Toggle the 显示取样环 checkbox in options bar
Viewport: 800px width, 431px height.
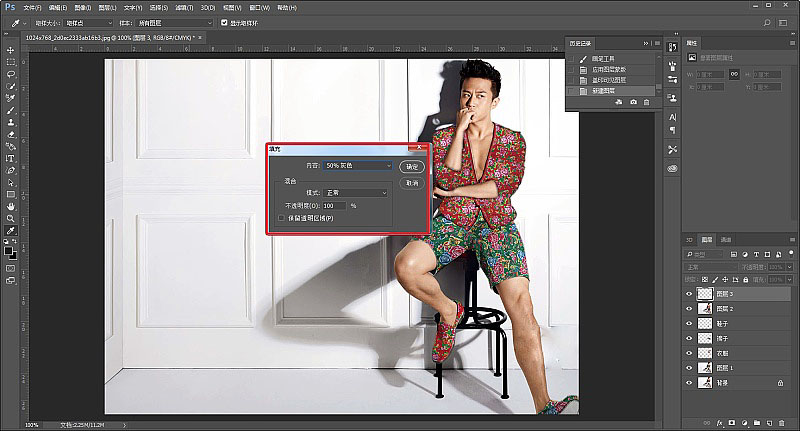(224, 23)
